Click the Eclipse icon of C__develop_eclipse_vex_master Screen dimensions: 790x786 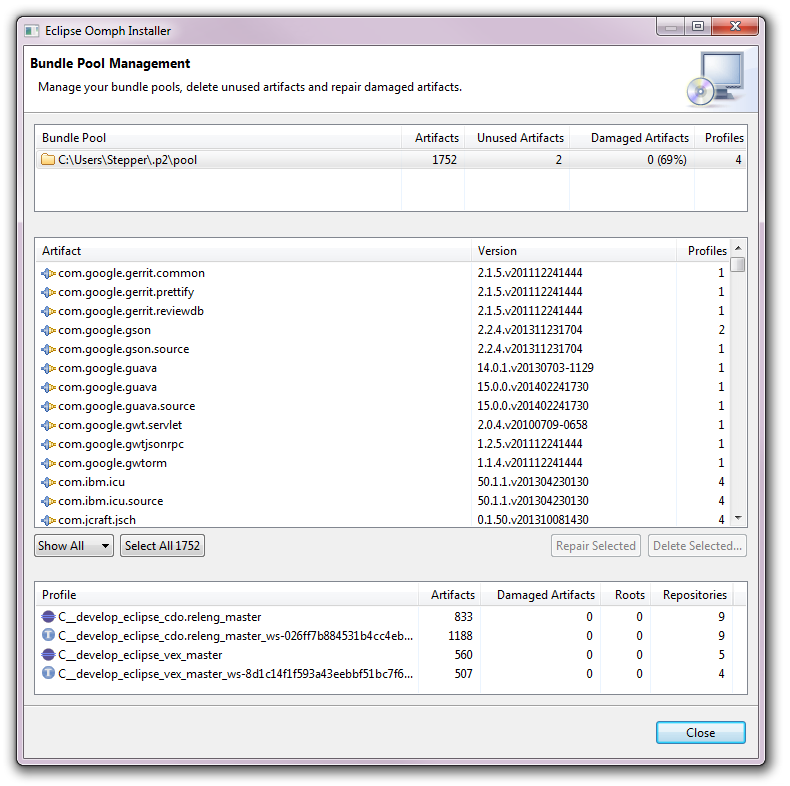[48, 654]
